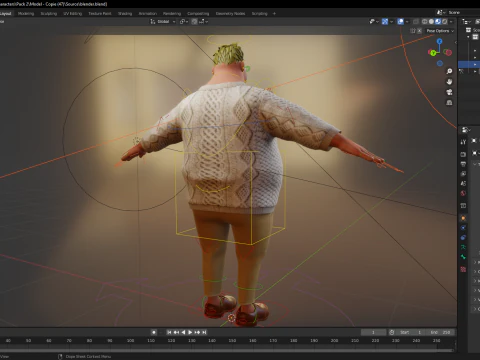Image resolution: width=480 pixels, height=360 pixels.
Task: Switch to the UV Editing workspace tab
Action: tap(73, 14)
